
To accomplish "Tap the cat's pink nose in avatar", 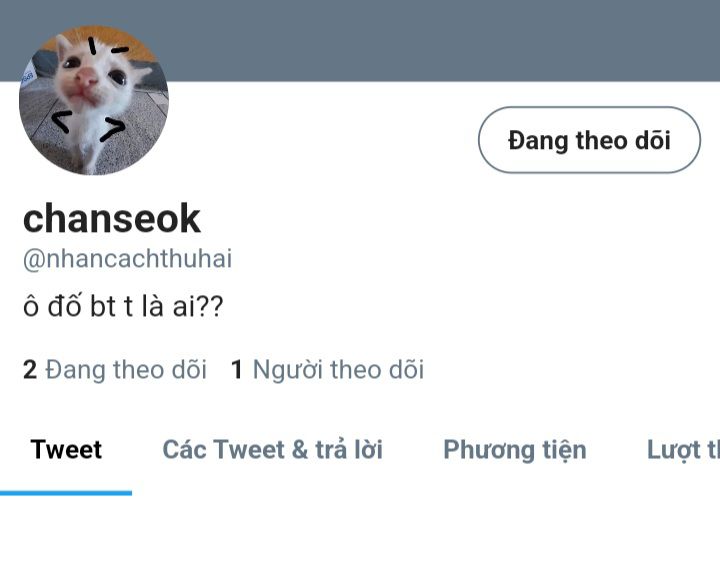I will (86, 77).
